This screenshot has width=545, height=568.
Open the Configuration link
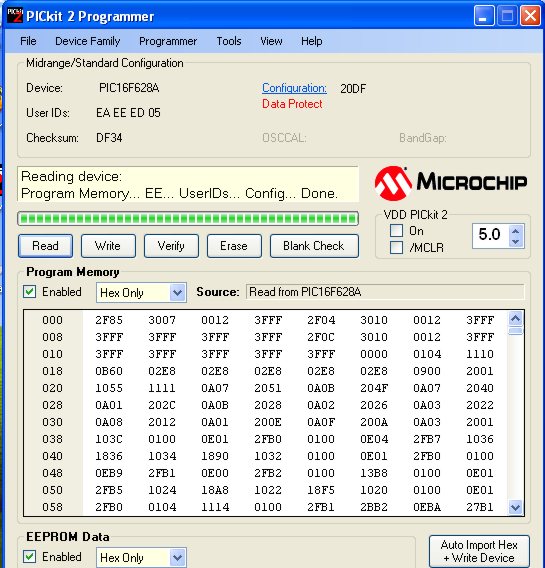(x=294, y=88)
